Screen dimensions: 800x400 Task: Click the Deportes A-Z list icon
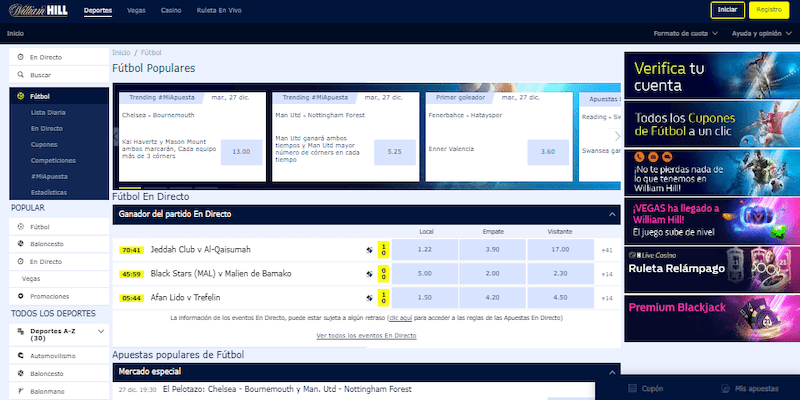point(20,331)
